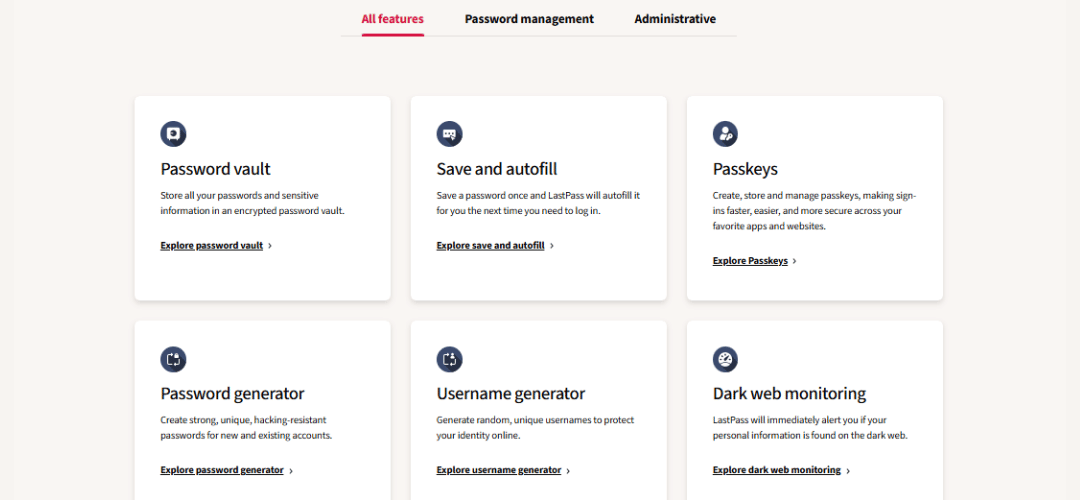The height and width of the screenshot is (500, 1080).
Task: Click chevron after Explore password vault
Action: coord(270,246)
